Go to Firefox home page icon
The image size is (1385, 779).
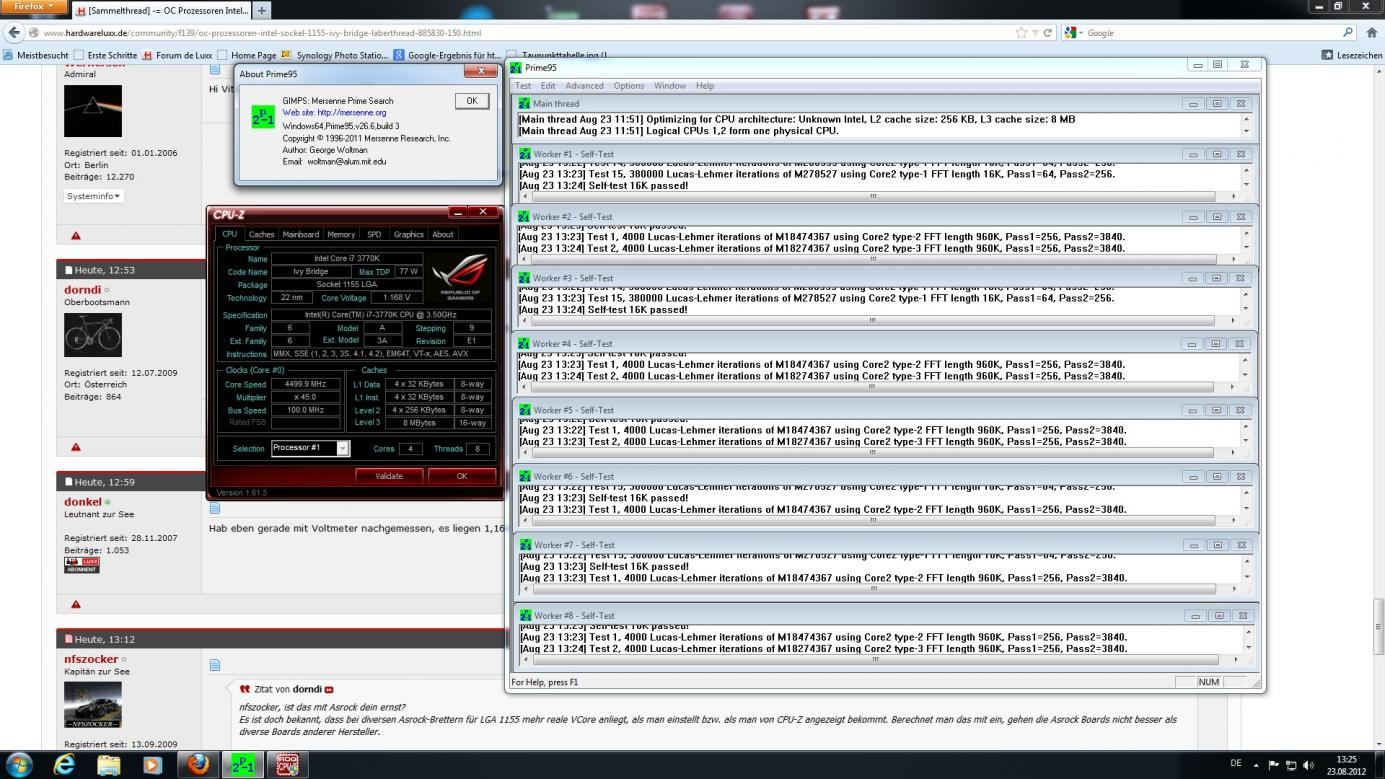(1371, 32)
